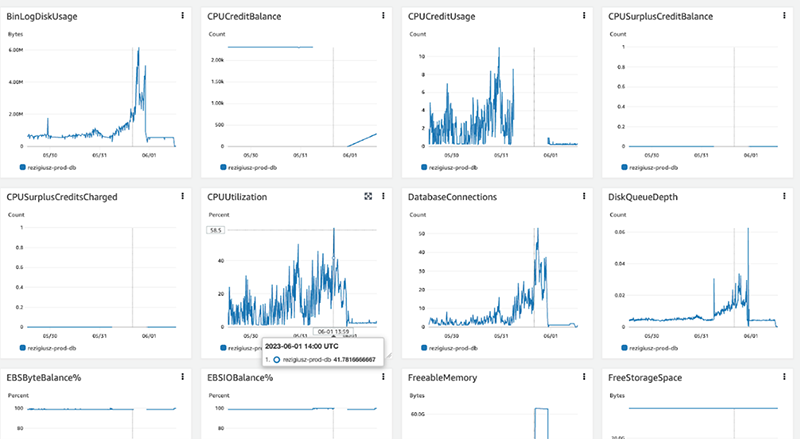800x439 pixels.
Task: Select rezigiusz-prod-db legend label in CPUSurplusCreditBalance
Action: click(653, 167)
